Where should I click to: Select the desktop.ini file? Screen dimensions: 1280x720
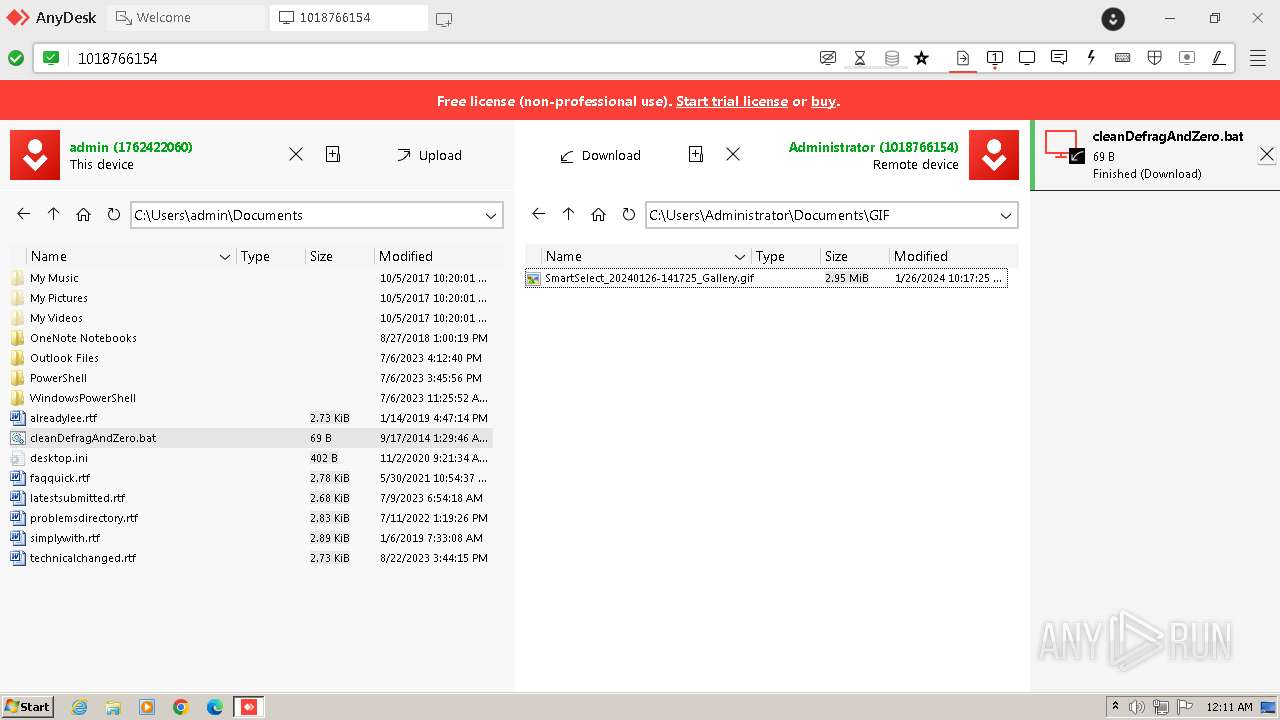251,458
